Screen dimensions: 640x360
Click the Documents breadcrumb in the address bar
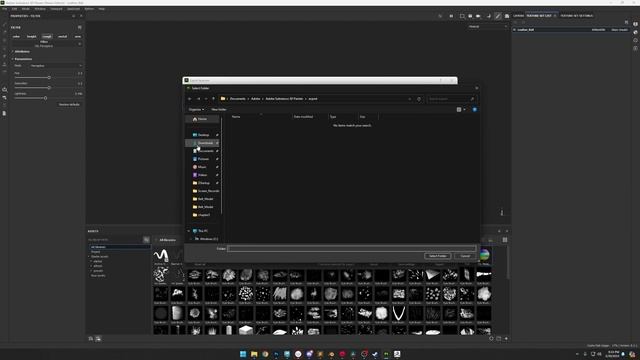click(238, 99)
